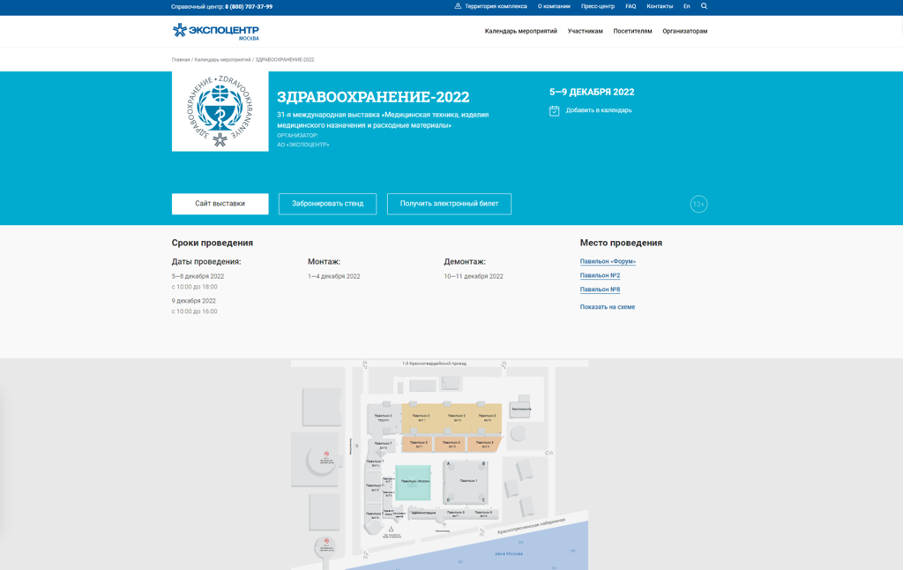Open the Павильон №8 venue link

pyautogui.click(x=600, y=289)
